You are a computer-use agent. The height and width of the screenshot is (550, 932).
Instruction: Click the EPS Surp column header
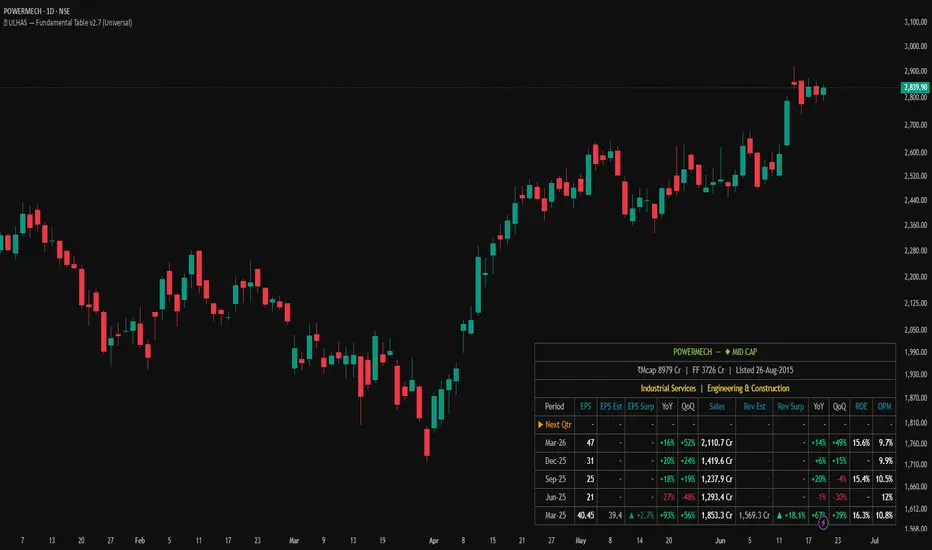point(641,407)
